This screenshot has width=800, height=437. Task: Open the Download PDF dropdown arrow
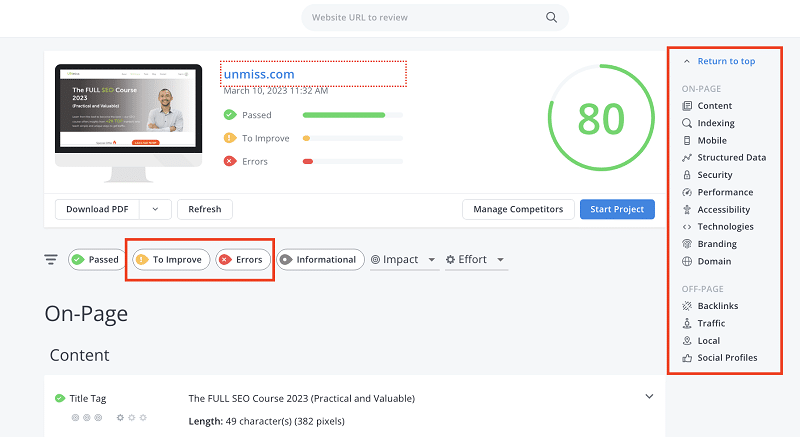pyautogui.click(x=155, y=209)
